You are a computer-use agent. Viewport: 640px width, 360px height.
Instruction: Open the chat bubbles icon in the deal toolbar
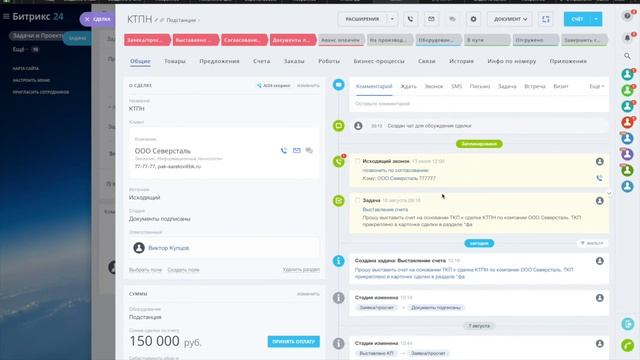[452, 19]
